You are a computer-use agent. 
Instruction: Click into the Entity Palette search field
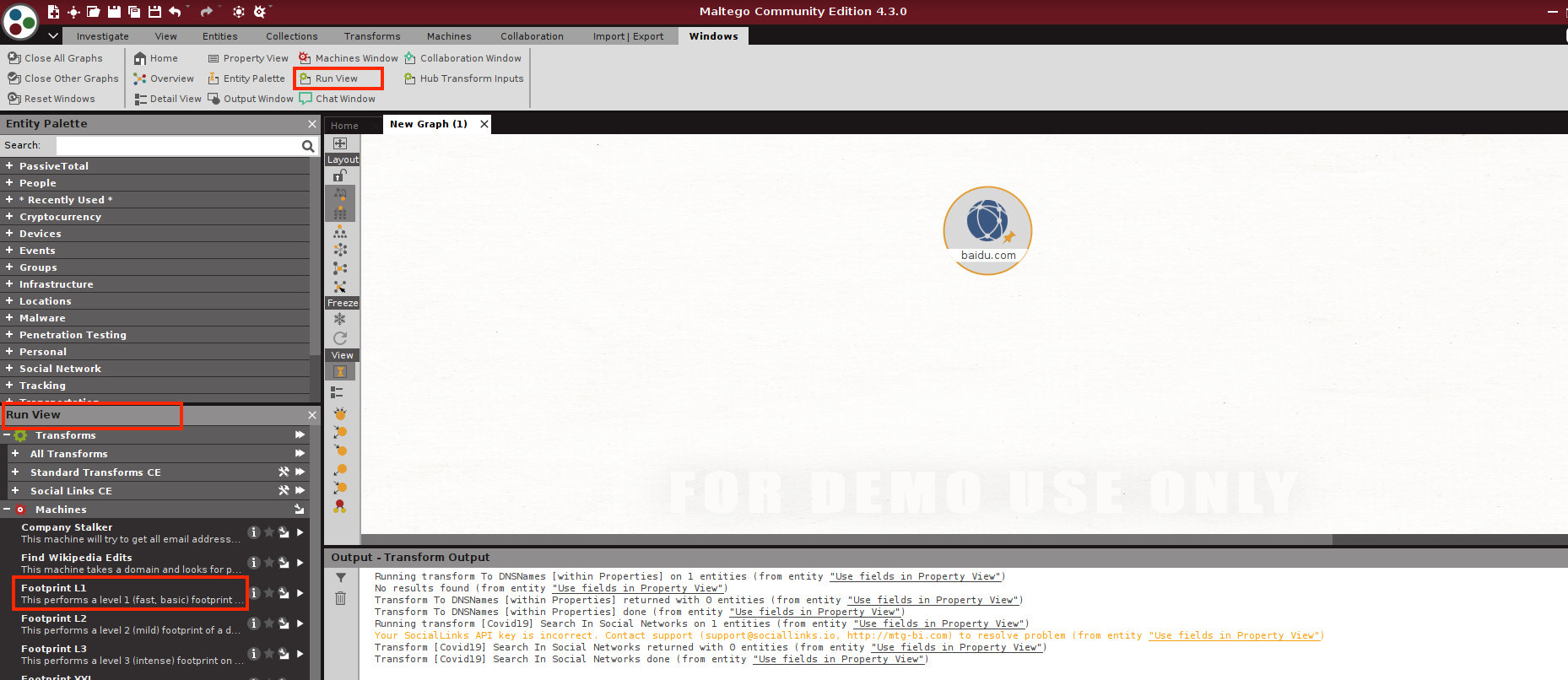coord(177,146)
